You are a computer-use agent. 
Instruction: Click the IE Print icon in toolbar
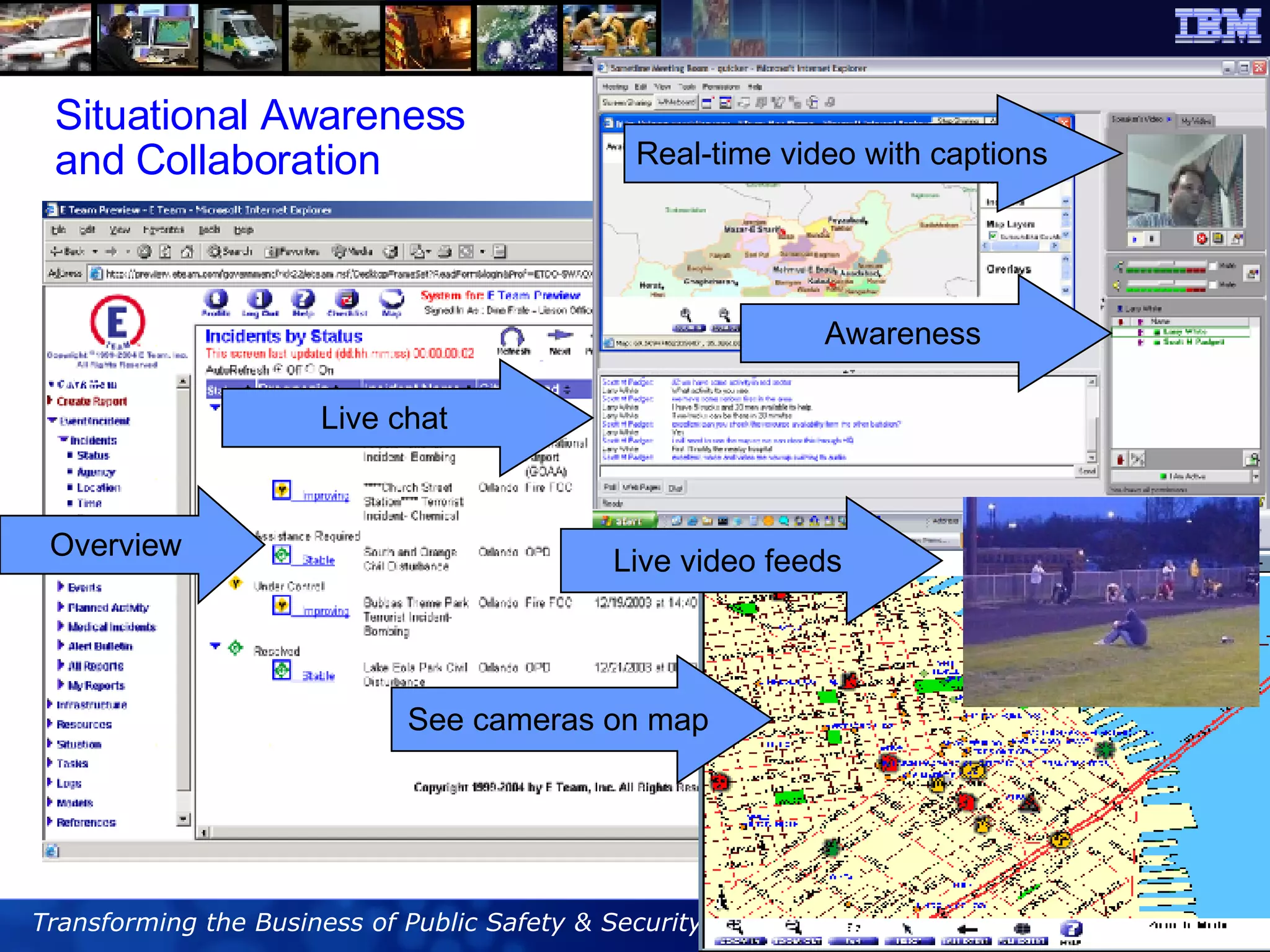[x=445, y=251]
